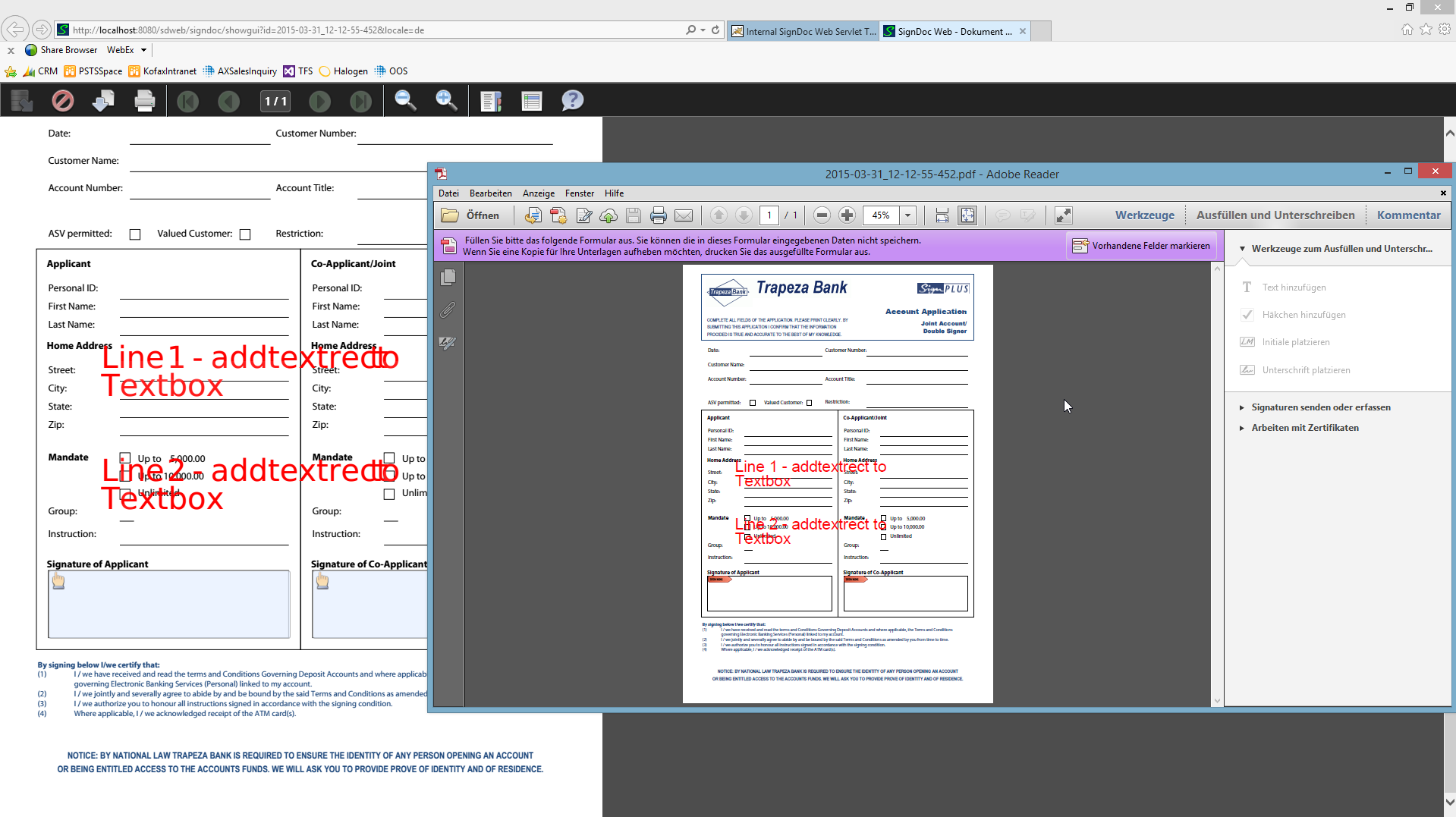Click the form list icon in SignDoc toolbar

pos(532,100)
